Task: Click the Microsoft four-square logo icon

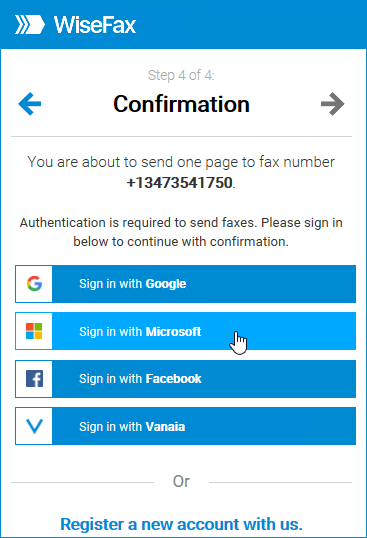Action: click(x=34, y=331)
